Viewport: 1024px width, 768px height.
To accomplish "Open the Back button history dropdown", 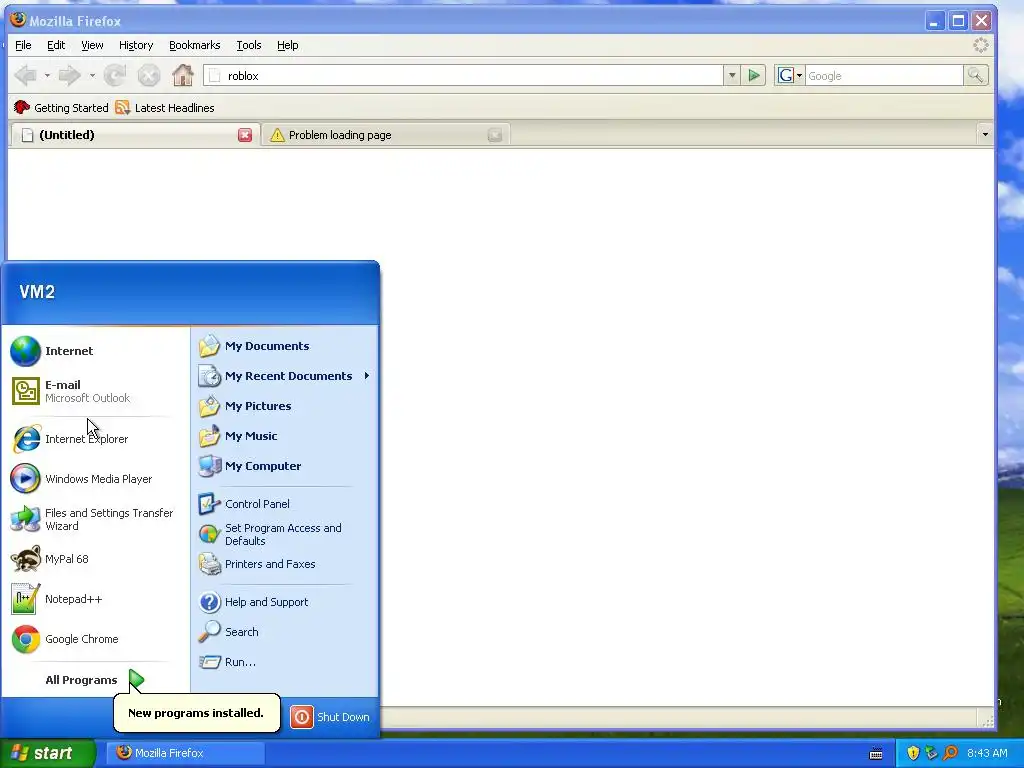I will coord(47,76).
